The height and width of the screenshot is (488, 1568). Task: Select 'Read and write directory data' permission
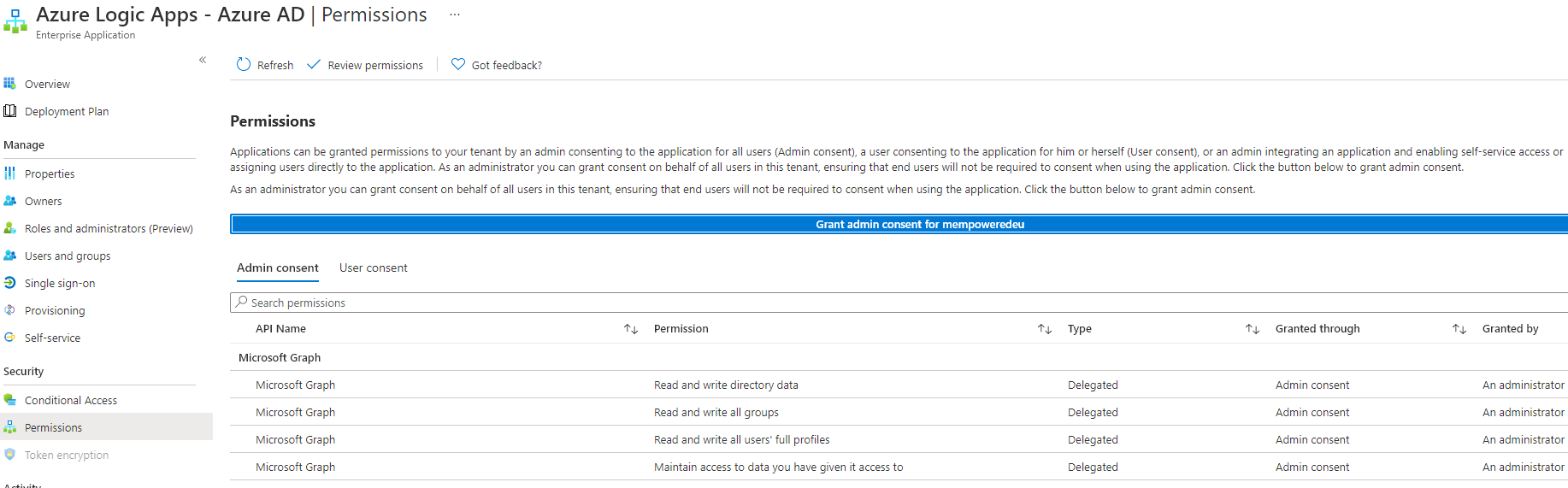pos(726,385)
